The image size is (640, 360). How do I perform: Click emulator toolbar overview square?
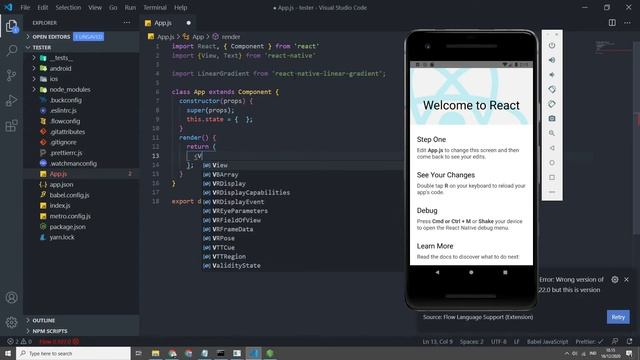coord(552,177)
